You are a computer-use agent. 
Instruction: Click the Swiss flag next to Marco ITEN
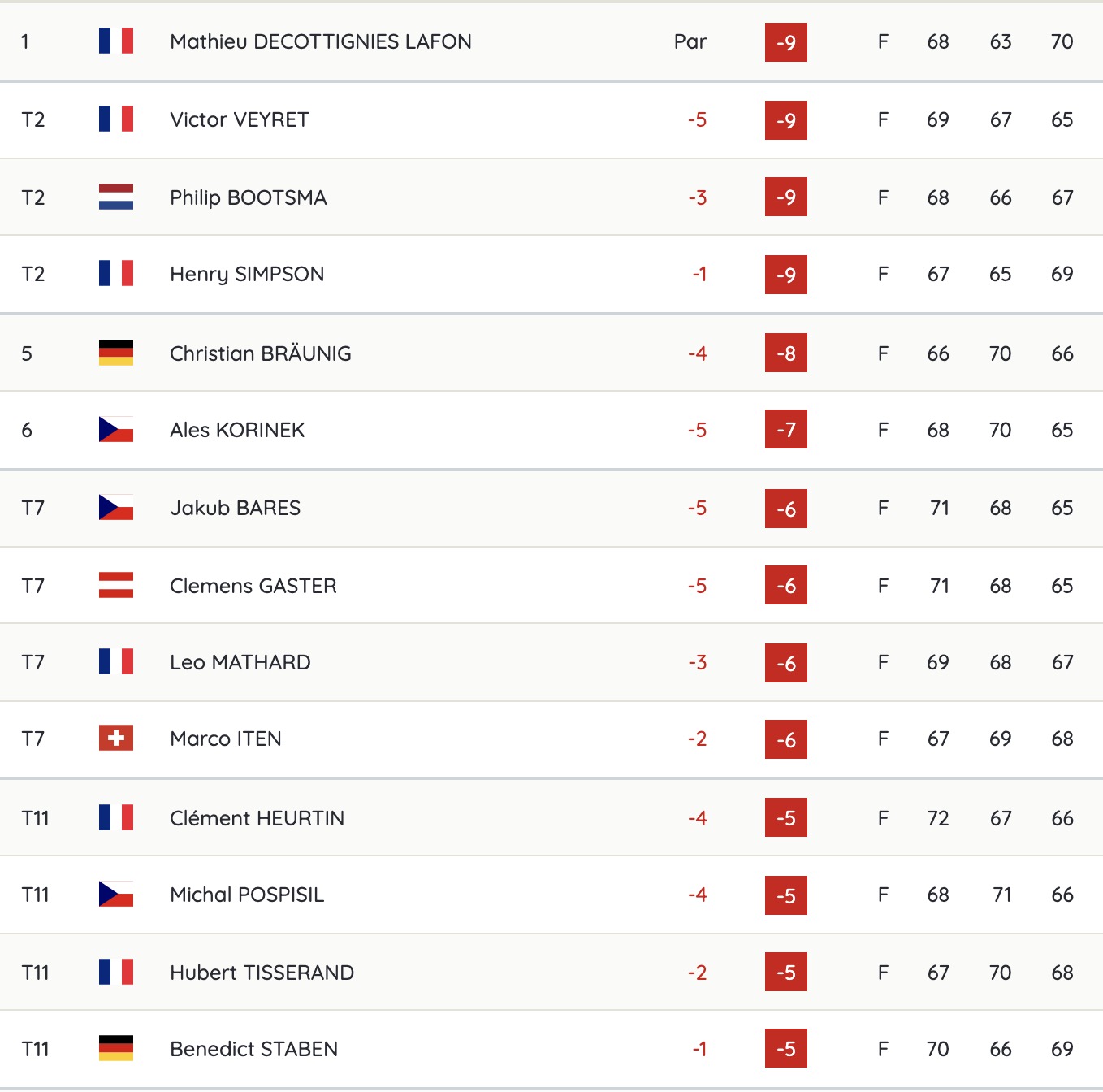point(116,738)
